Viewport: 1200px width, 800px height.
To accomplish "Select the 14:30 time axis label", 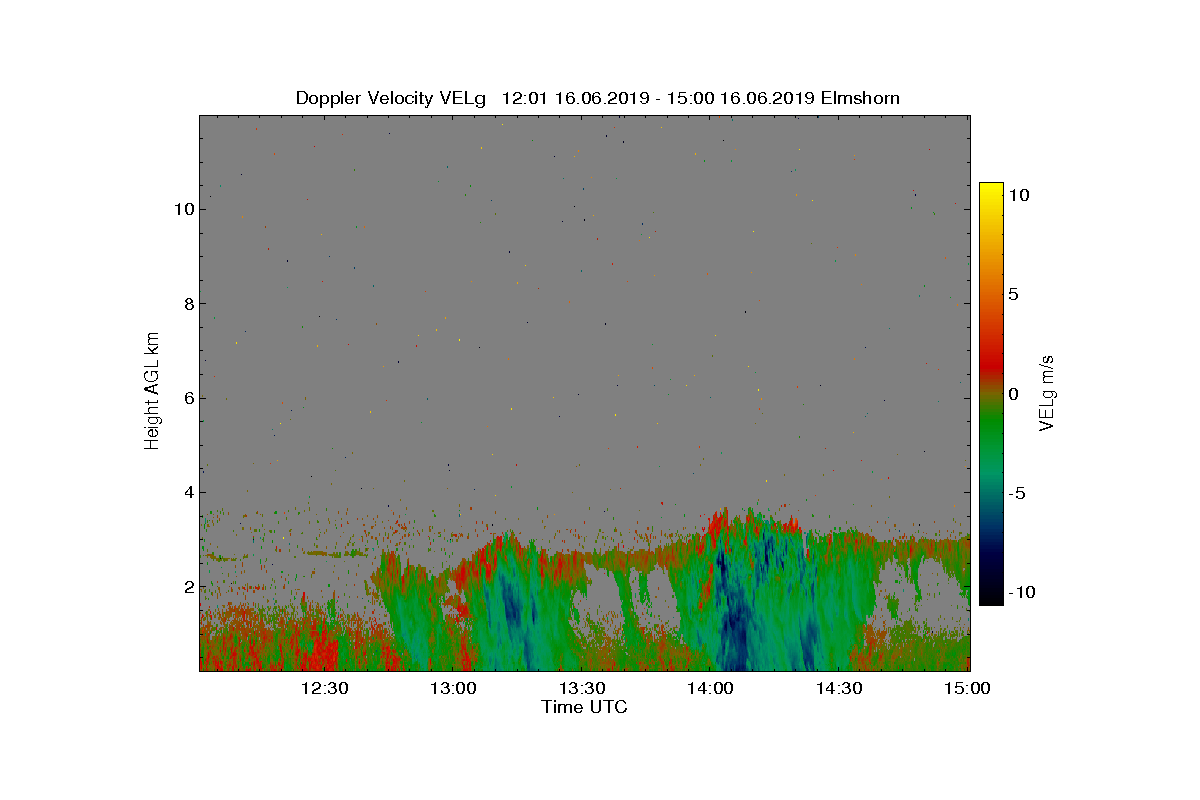I will 839,688.
